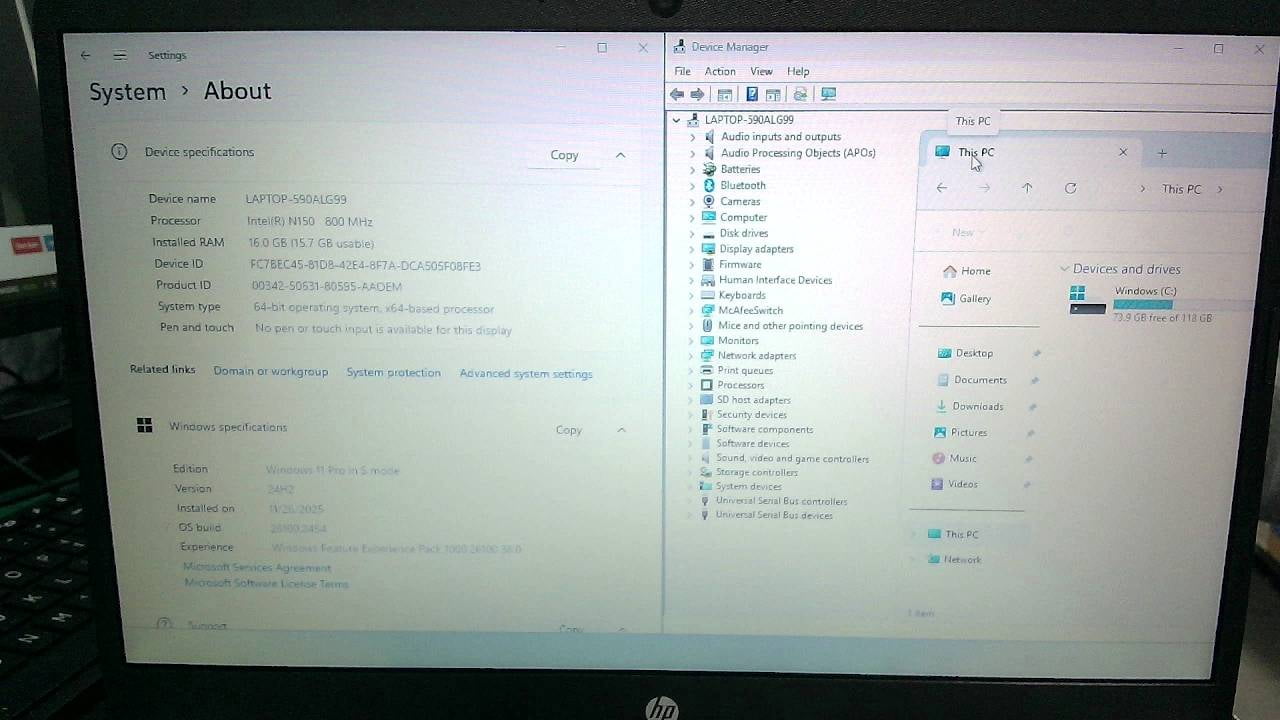Image resolution: width=1280 pixels, height=720 pixels.
Task: Open Advanced system settings link
Action: pos(526,373)
